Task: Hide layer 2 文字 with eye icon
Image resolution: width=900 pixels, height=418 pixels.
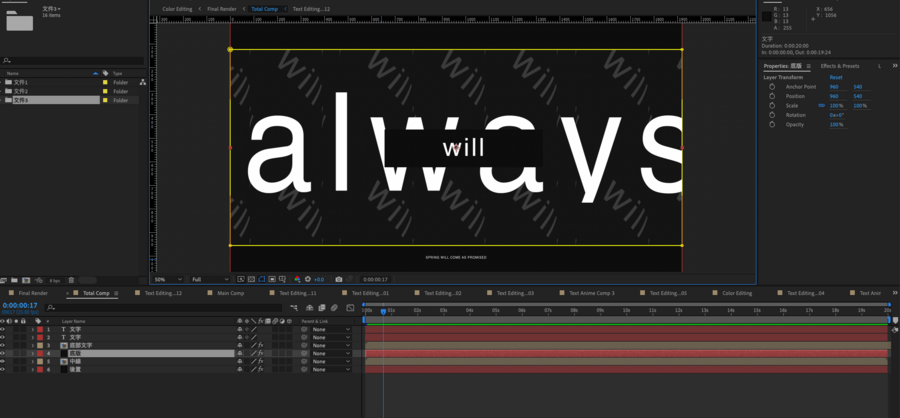Action: (x=2, y=337)
